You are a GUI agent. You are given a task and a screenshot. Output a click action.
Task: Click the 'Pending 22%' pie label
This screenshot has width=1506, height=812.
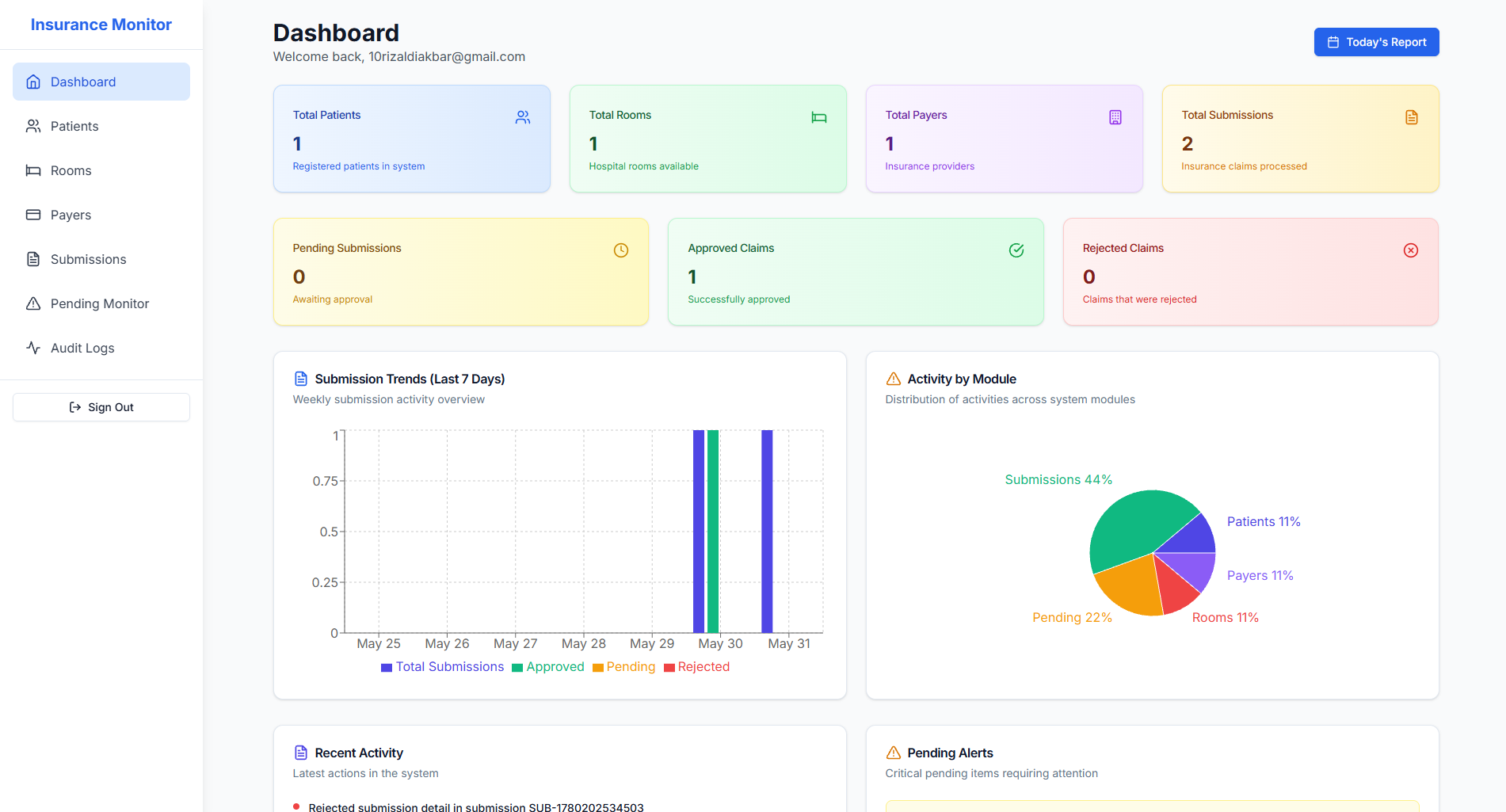click(x=1072, y=618)
